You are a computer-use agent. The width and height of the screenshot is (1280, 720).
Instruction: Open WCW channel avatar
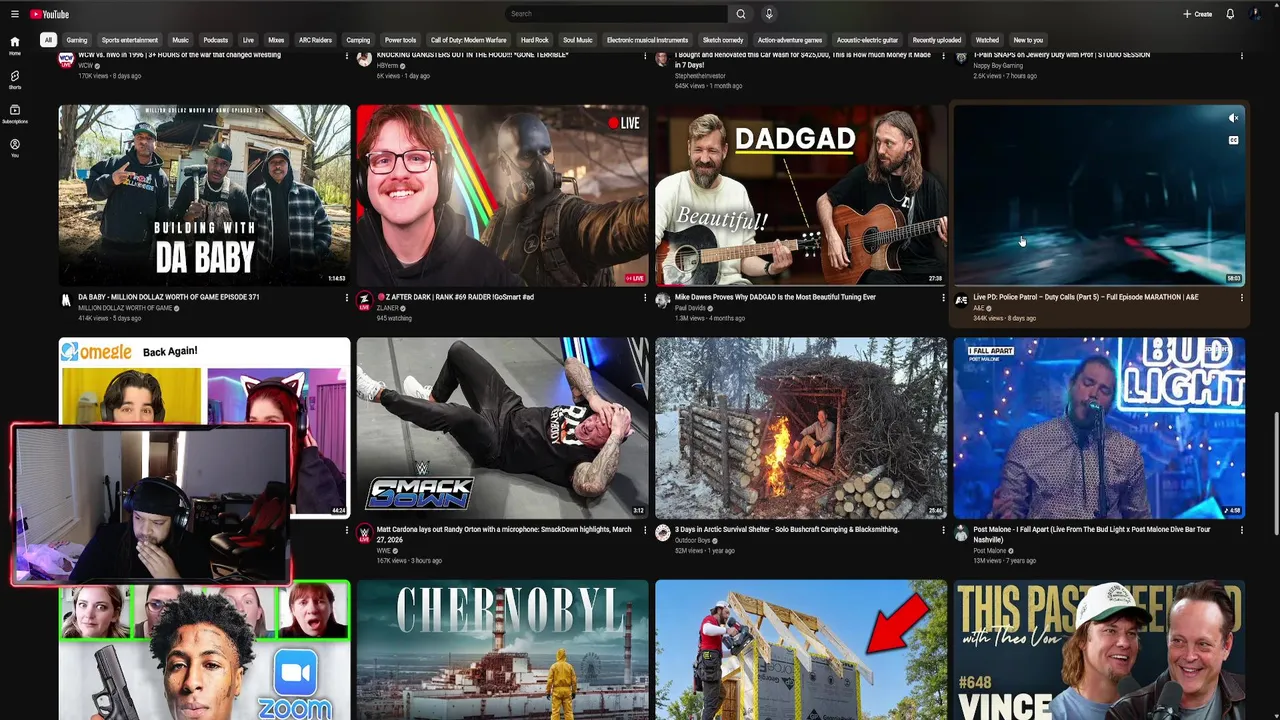click(66, 59)
